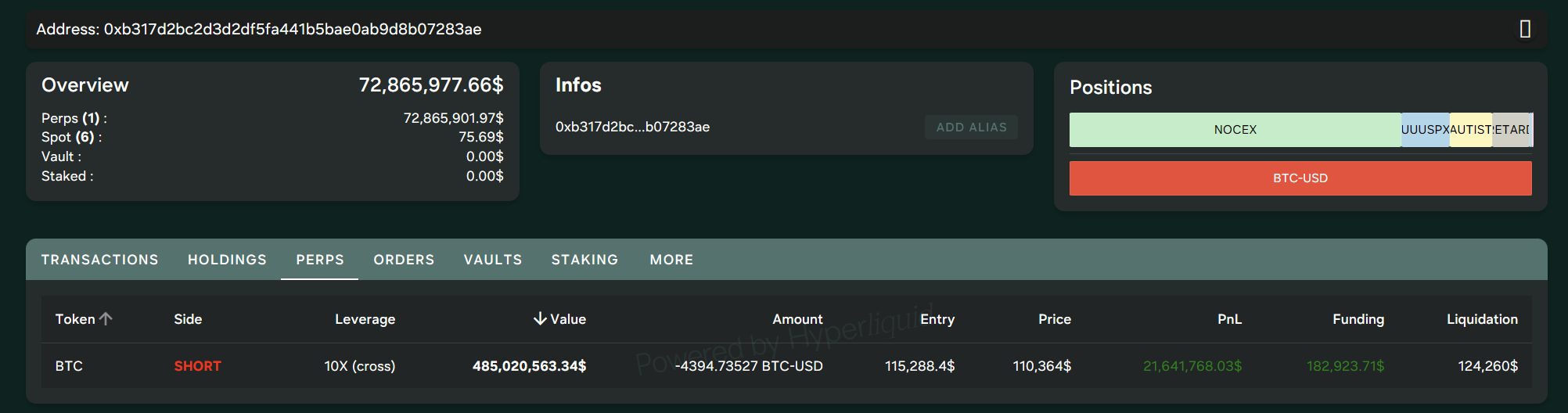Click the yellow position segment
The height and width of the screenshot is (413, 1568).
coord(1470,130)
